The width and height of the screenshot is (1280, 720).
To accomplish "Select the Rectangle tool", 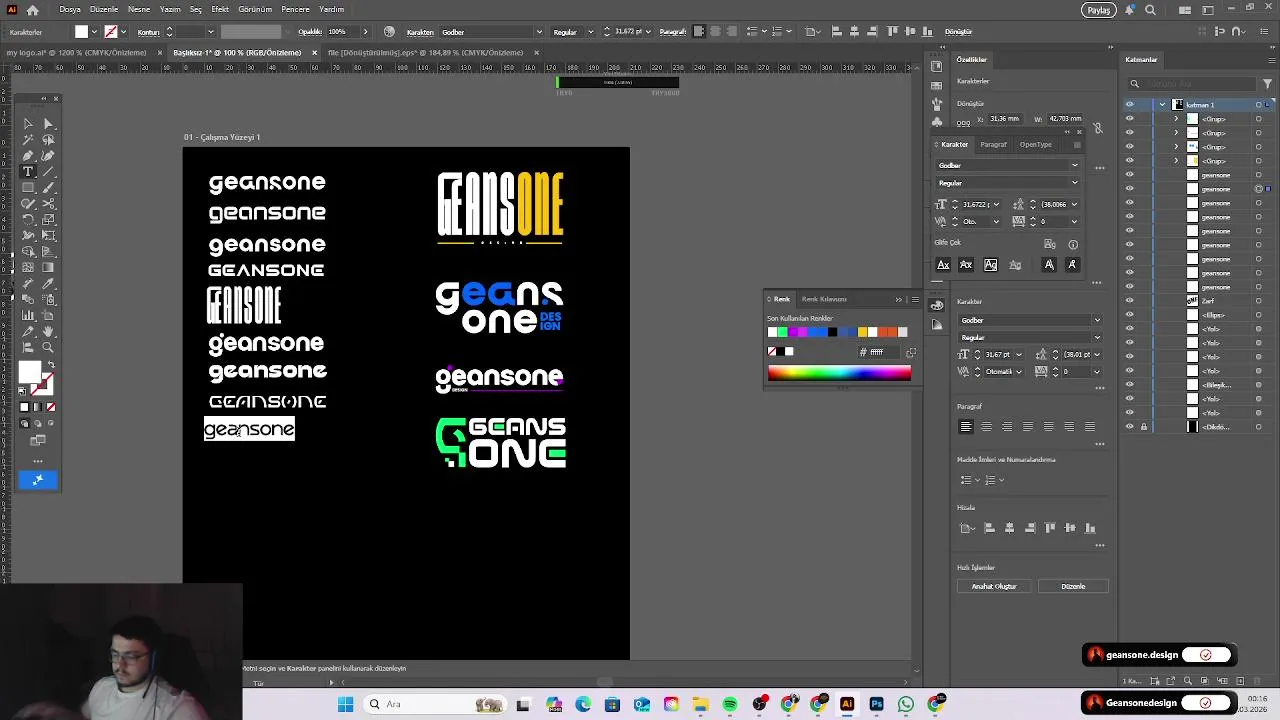I will 28,188.
